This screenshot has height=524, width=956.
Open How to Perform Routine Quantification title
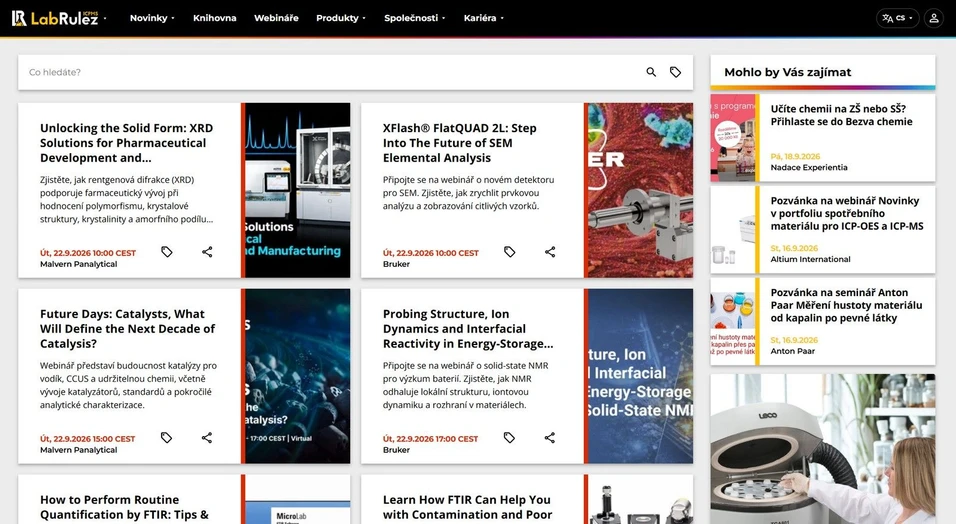[x=124, y=507]
